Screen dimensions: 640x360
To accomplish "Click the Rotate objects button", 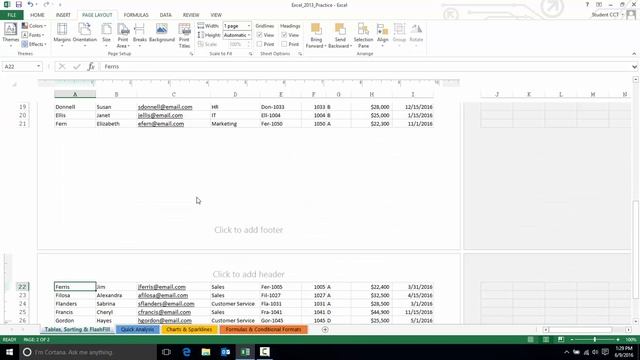I will click(x=416, y=35).
